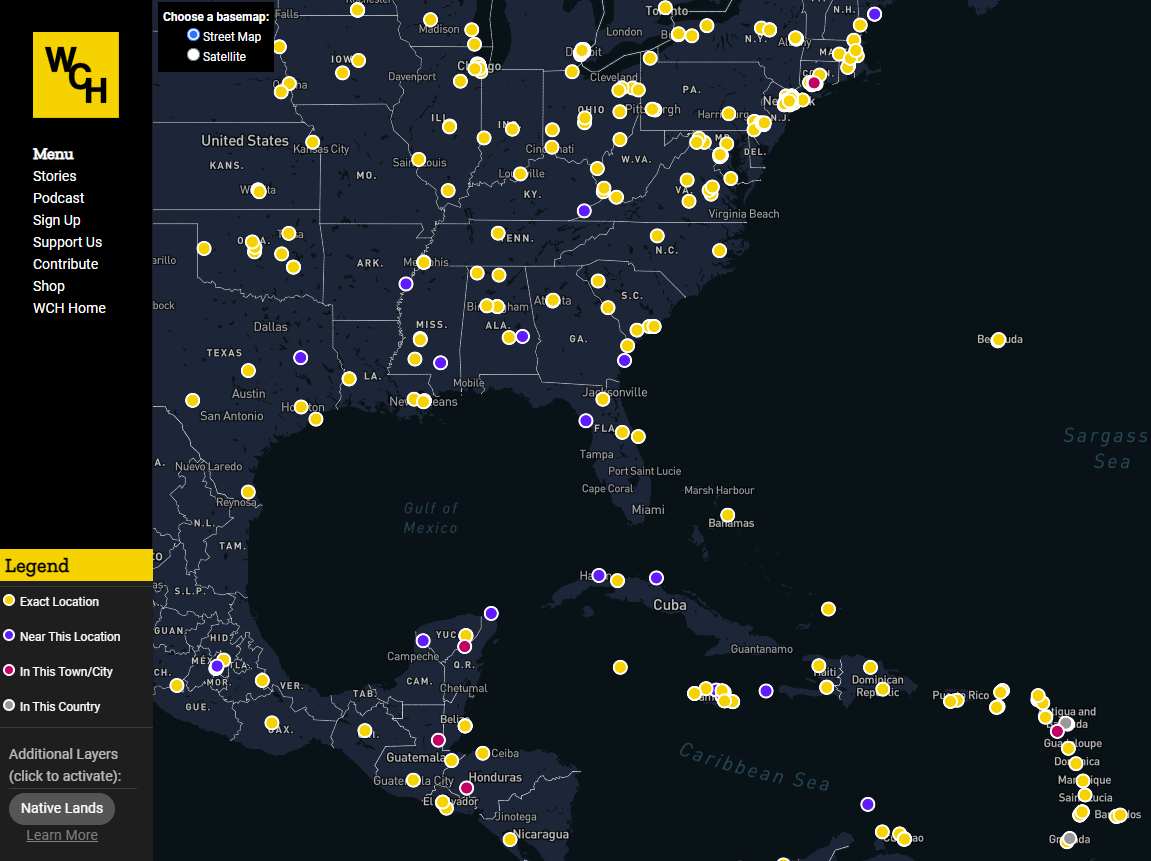1151x861 pixels.
Task: Click the gray marker near Grenada
Action: pos(1069,840)
